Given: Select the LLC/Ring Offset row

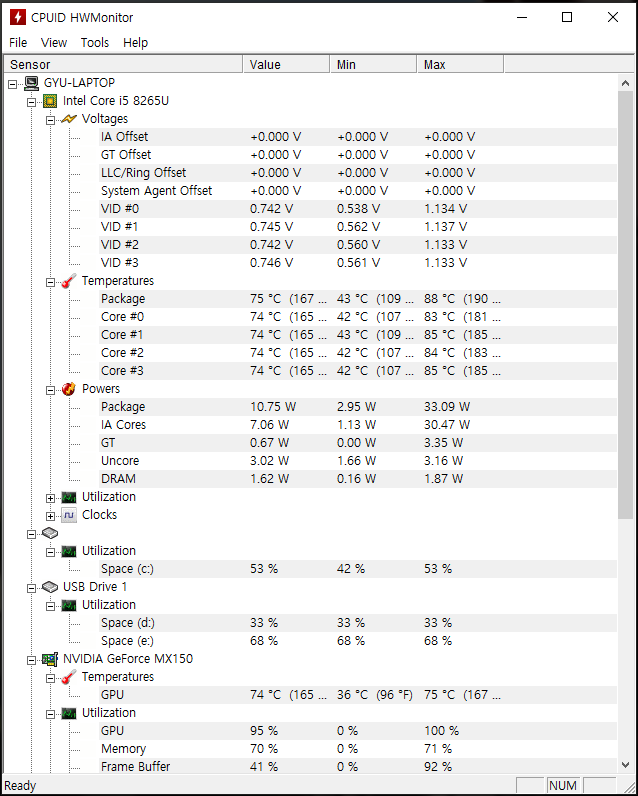Looking at the screenshot, I should pos(358,173).
